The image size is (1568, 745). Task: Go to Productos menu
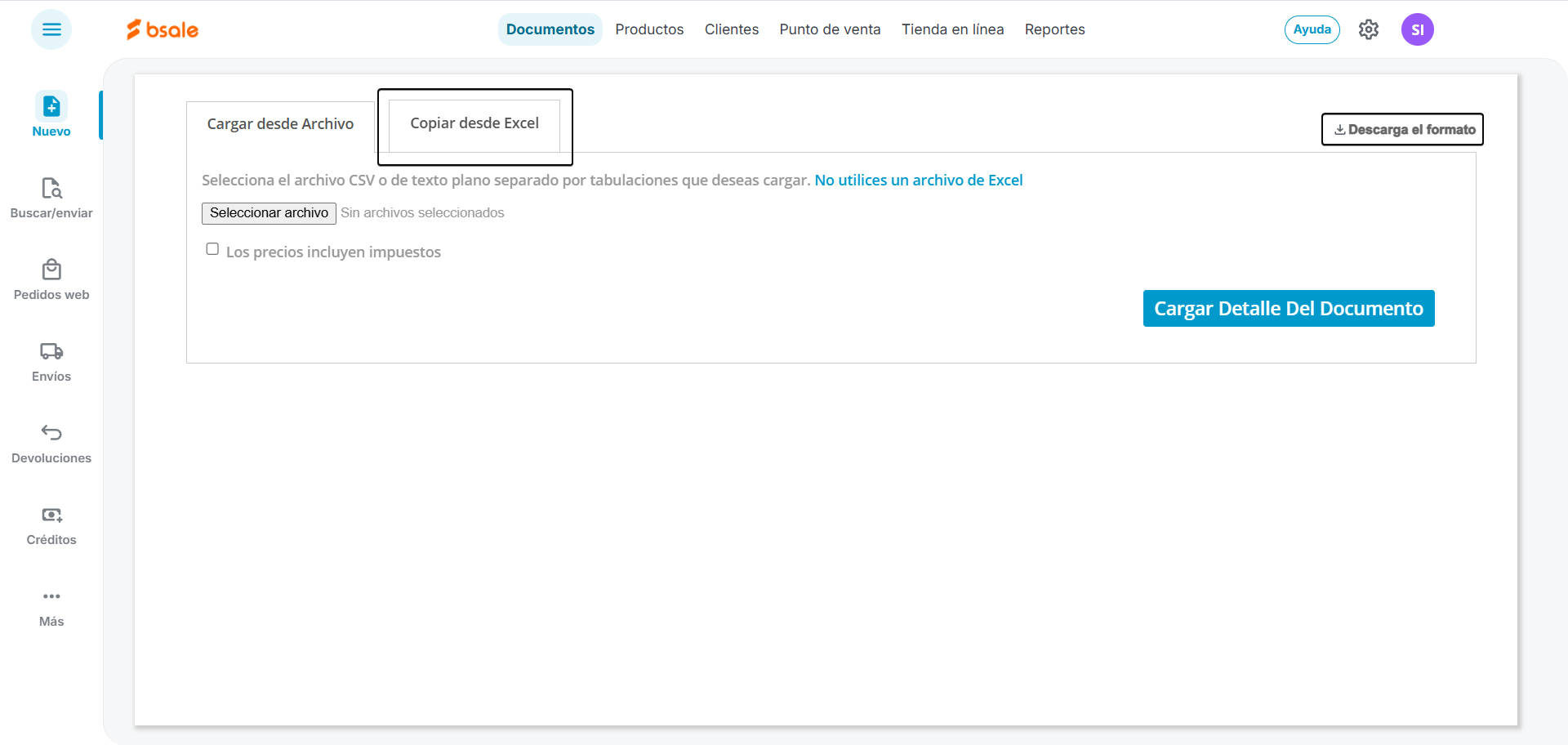[649, 29]
